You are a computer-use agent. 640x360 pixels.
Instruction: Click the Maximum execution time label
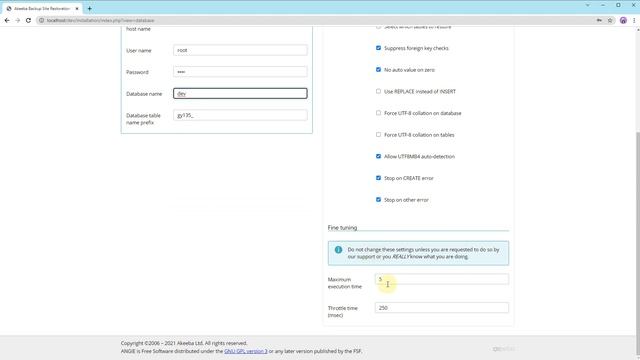click(344, 283)
